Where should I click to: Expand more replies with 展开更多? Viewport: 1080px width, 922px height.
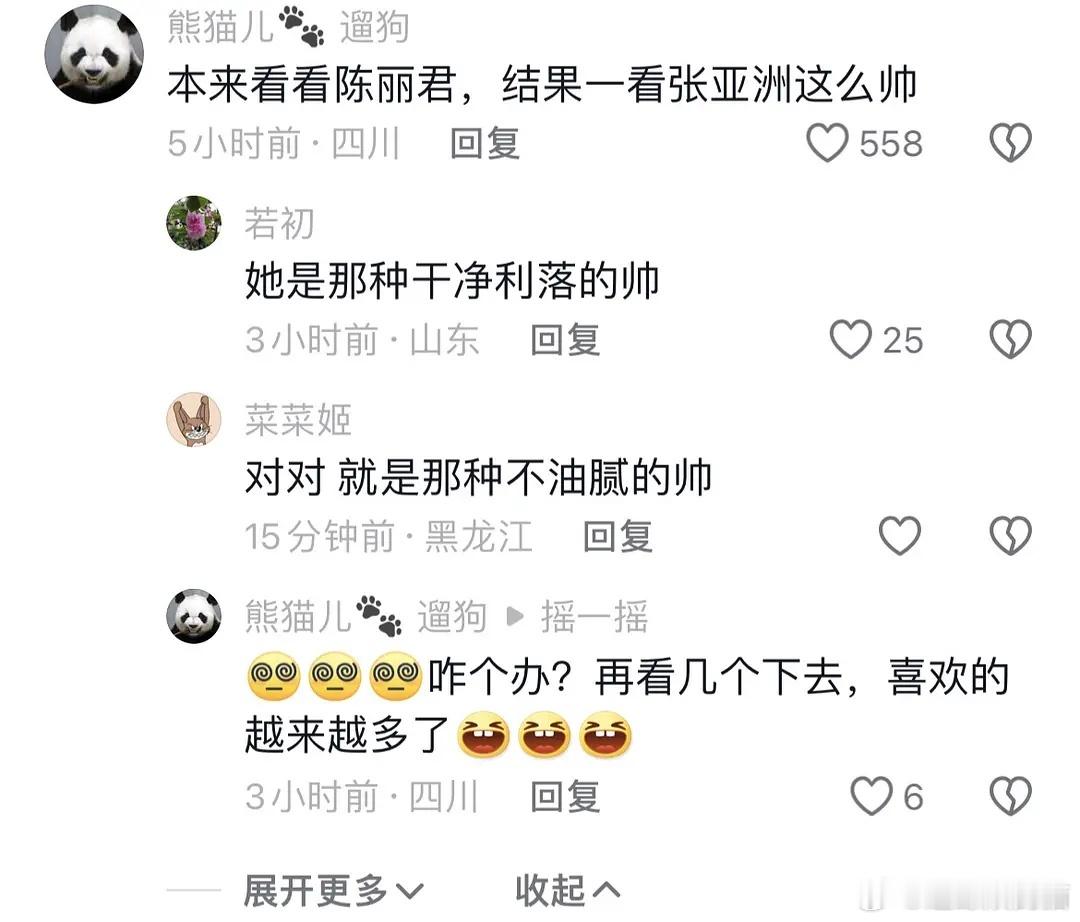(x=333, y=891)
